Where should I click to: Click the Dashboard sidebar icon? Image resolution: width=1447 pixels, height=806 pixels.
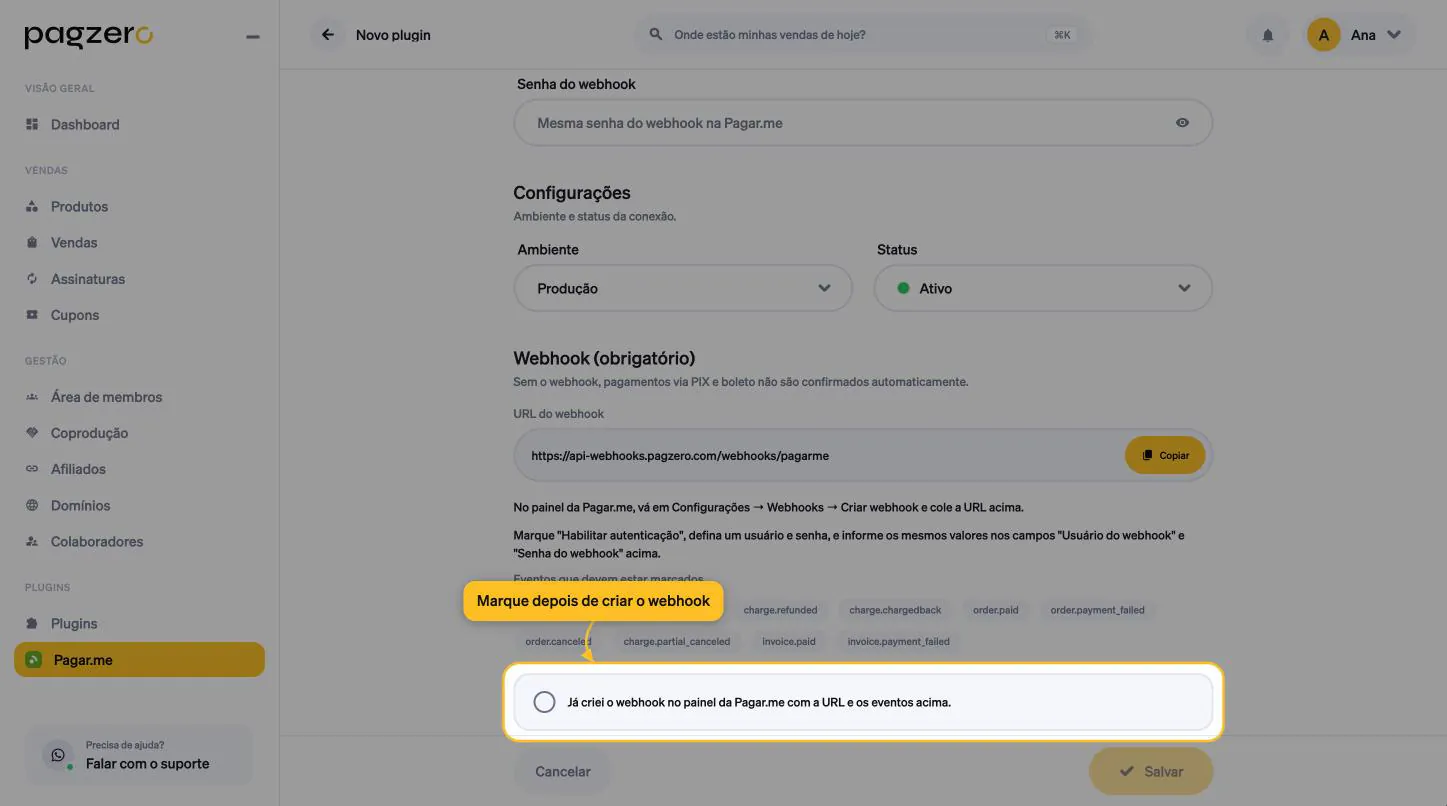pos(32,125)
